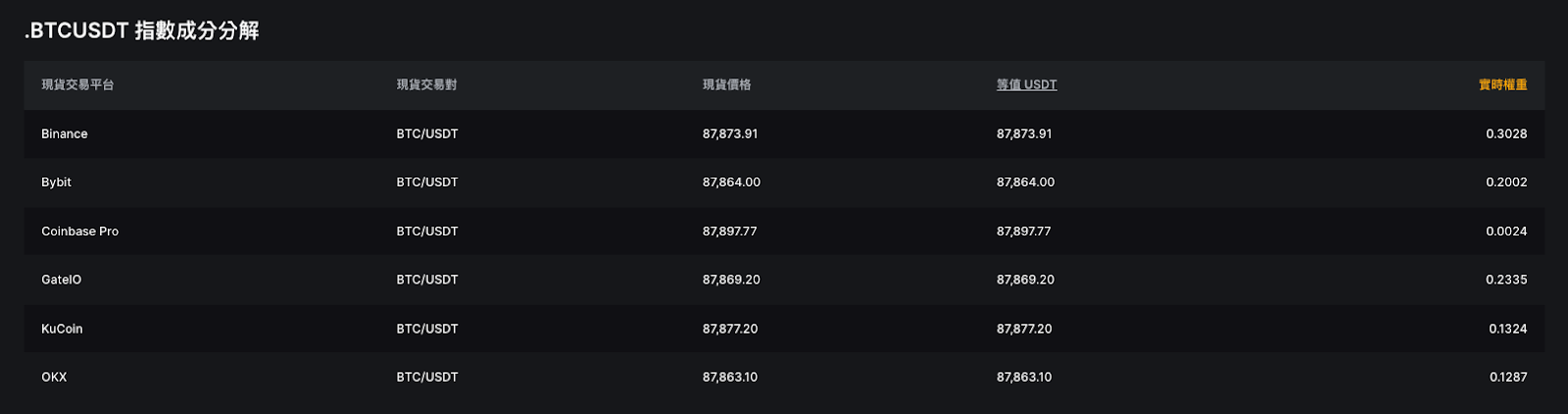Click the 現貨交易對 column header
The width and height of the screenshot is (1568, 414).
point(426,85)
